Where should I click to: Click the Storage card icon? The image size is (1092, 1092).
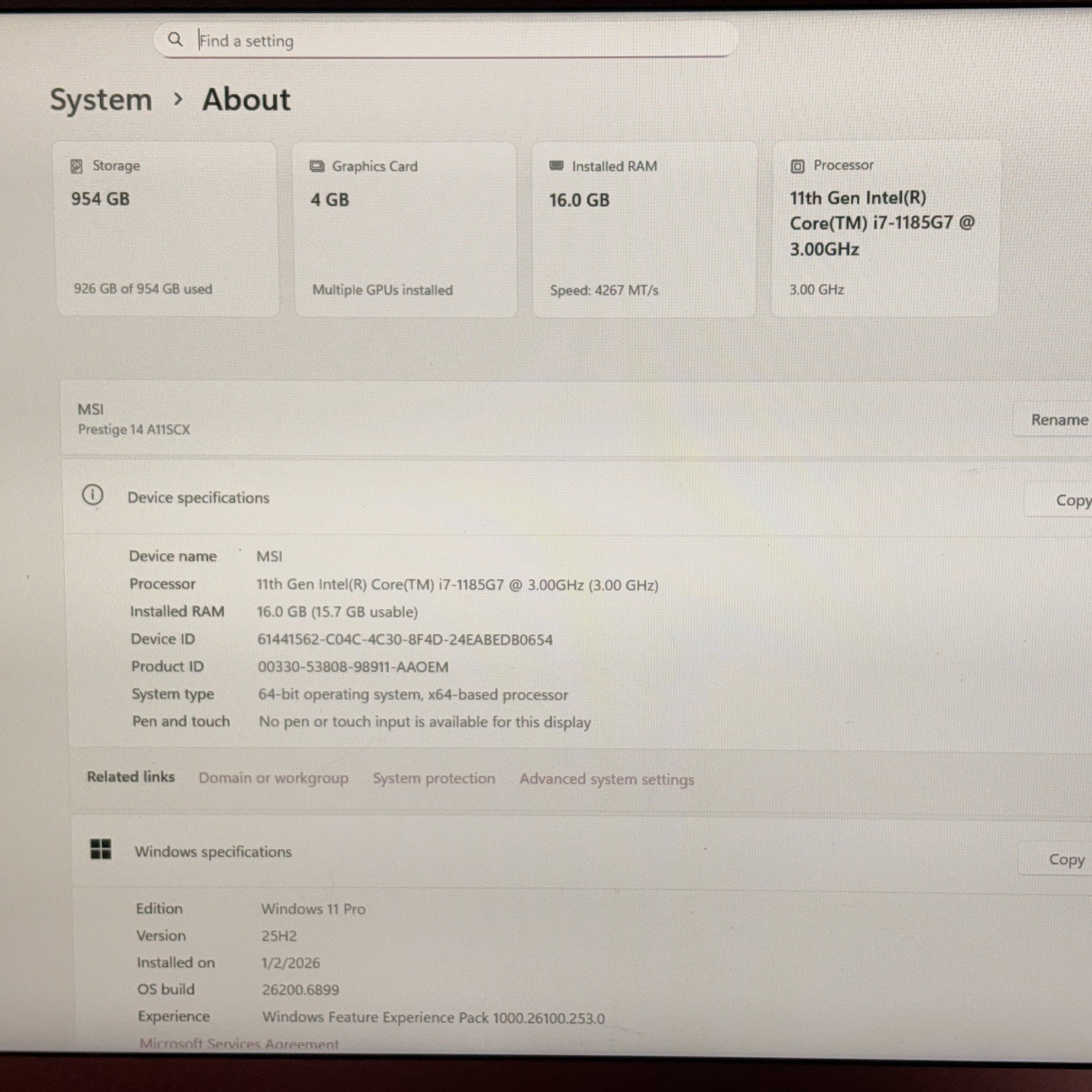click(x=77, y=166)
